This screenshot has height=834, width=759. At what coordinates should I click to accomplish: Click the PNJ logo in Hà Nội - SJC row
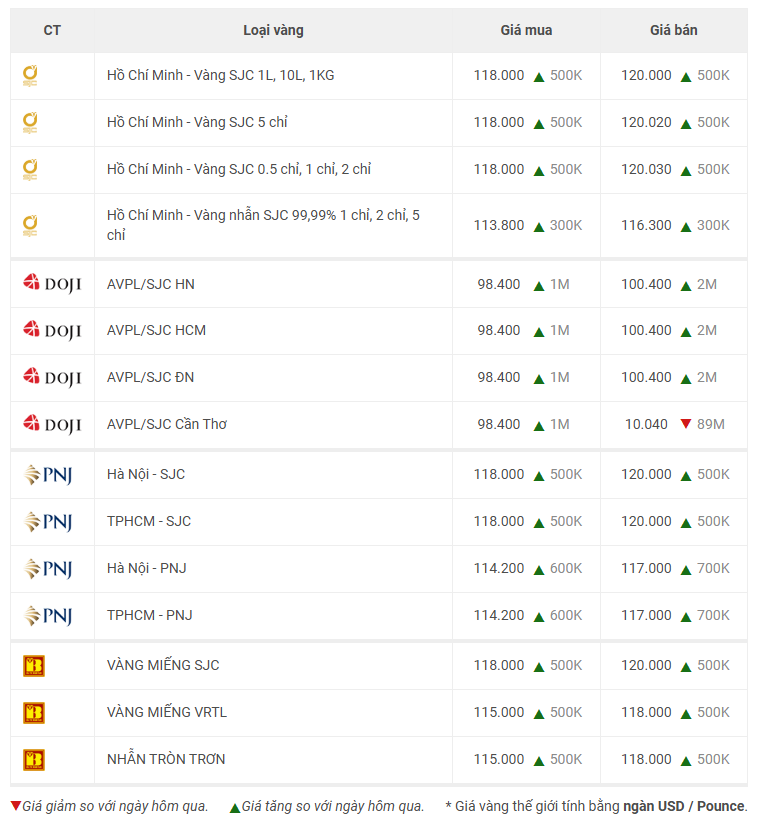[48, 474]
